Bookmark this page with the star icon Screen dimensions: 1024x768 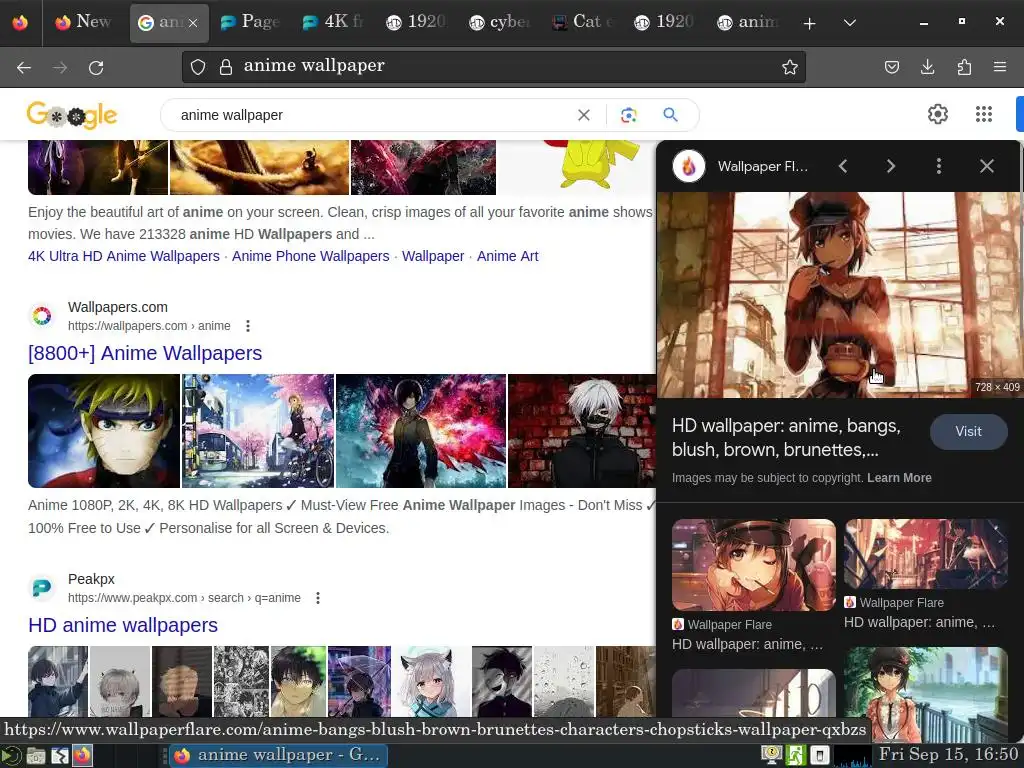790,67
